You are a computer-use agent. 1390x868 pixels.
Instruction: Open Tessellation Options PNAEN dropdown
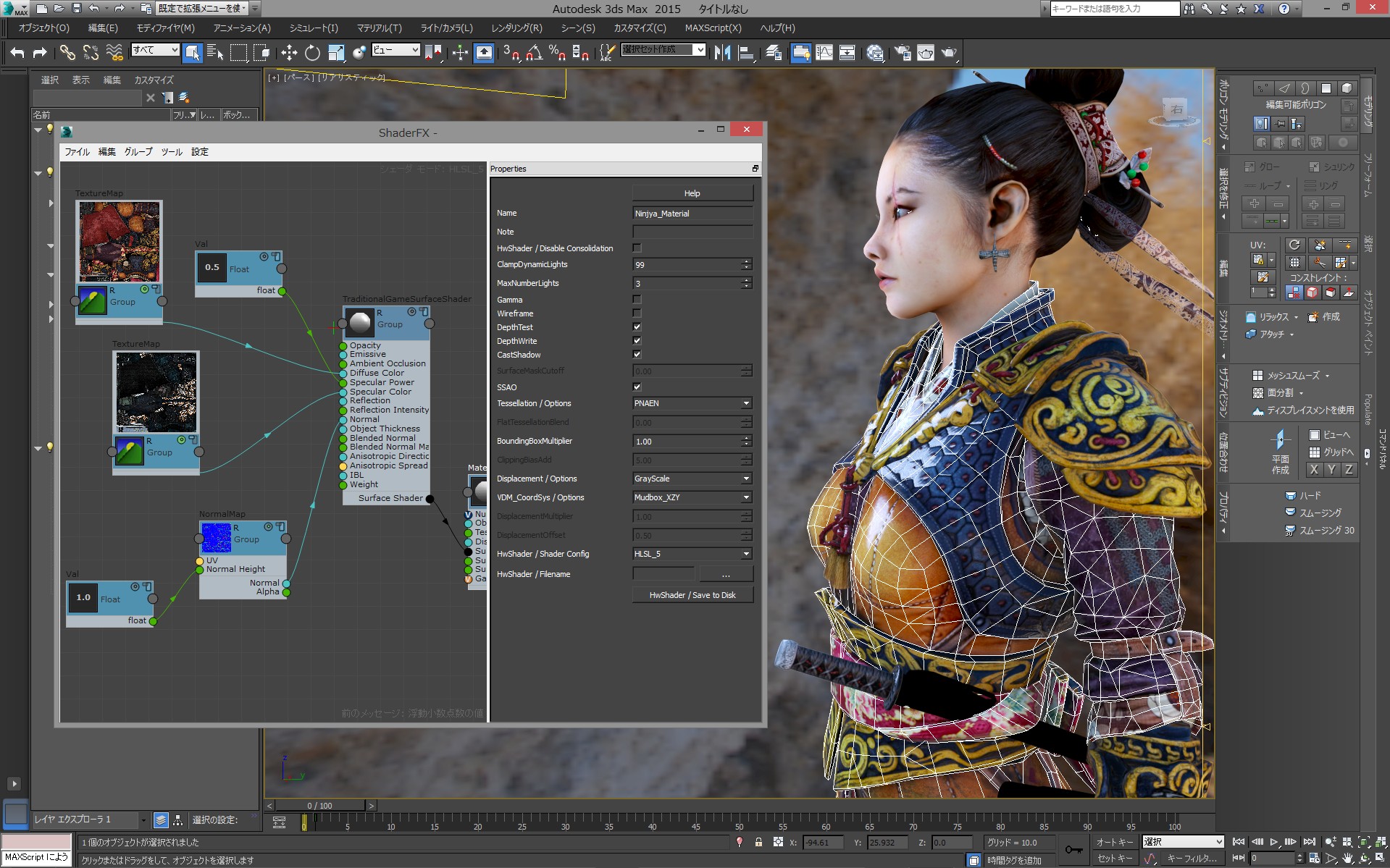click(x=692, y=403)
